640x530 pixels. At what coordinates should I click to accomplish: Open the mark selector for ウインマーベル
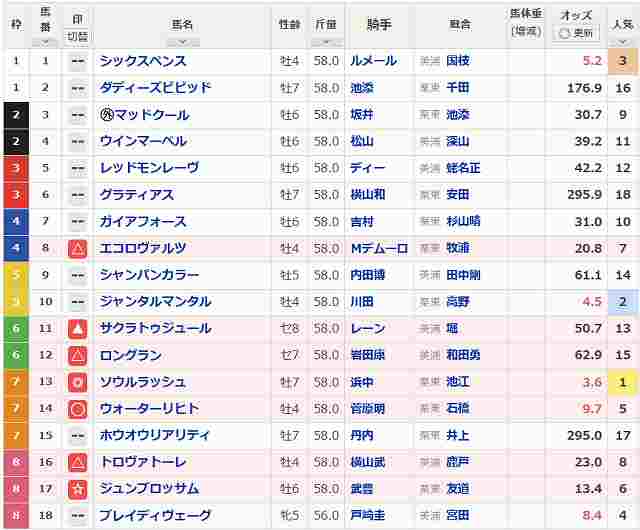click(x=78, y=141)
